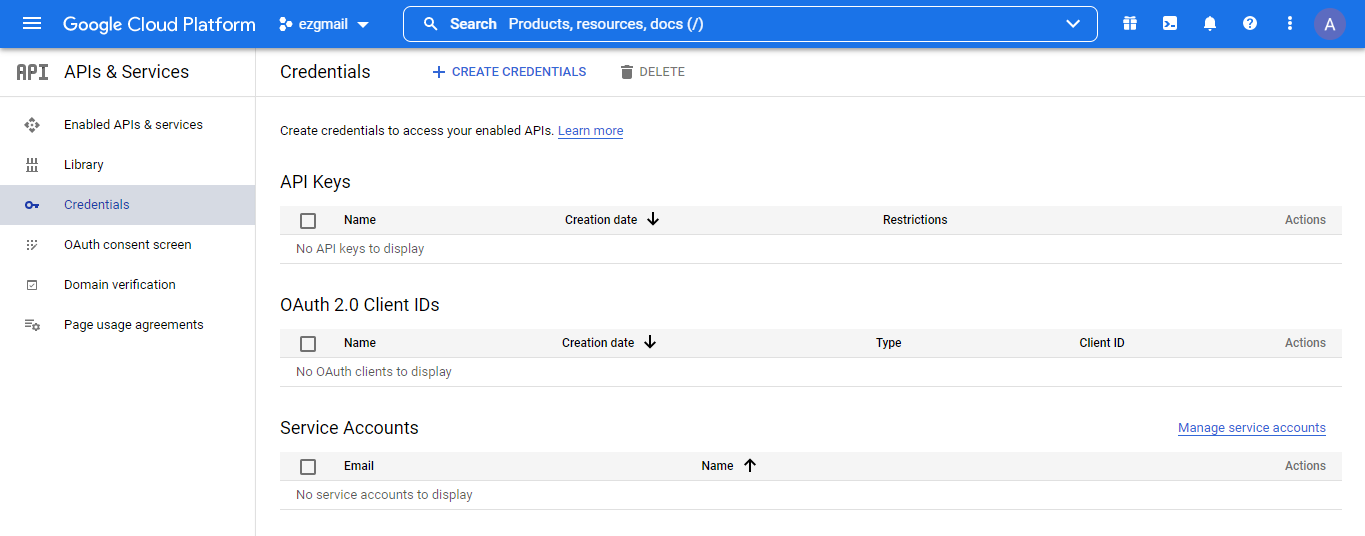The height and width of the screenshot is (536, 1365).
Task: Sort API Keys by Creation date
Action: click(x=601, y=220)
